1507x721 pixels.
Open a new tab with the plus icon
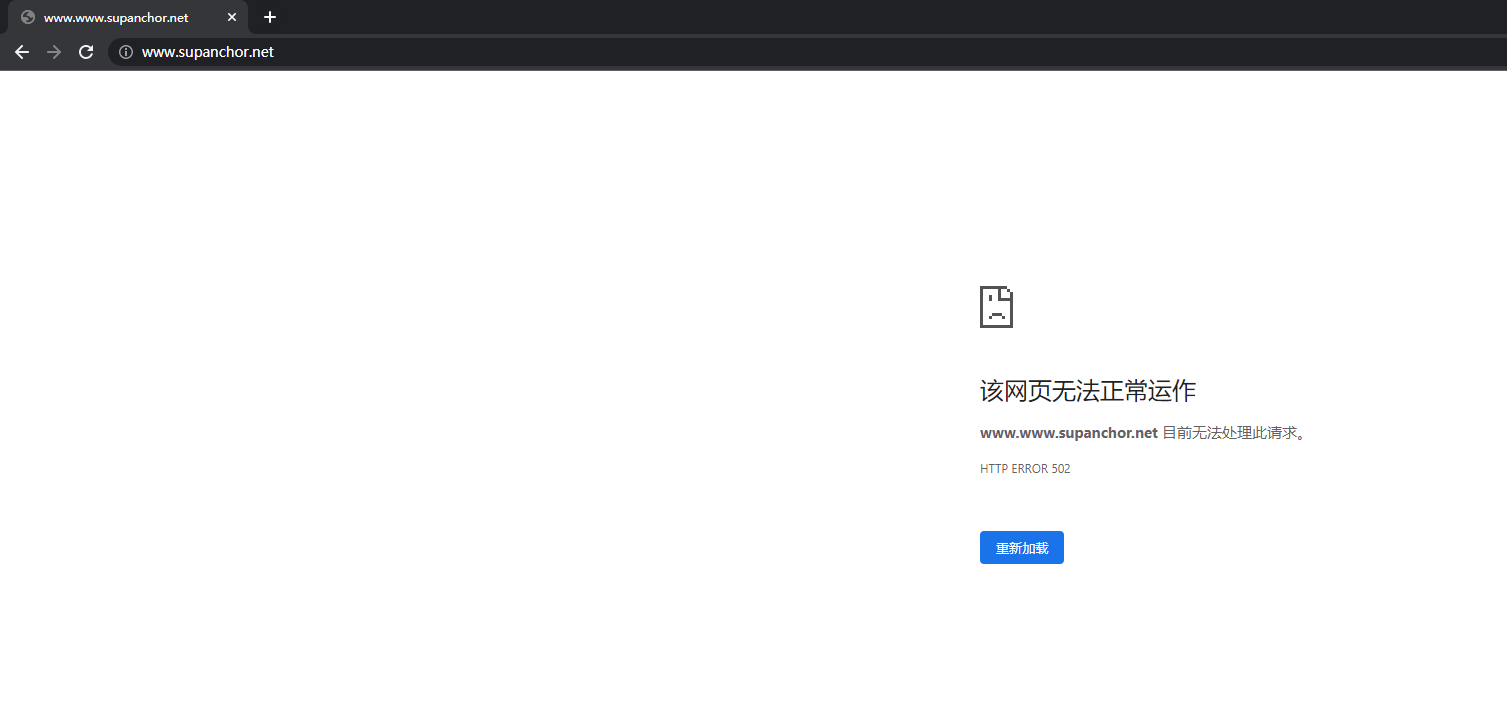pyautogui.click(x=269, y=17)
